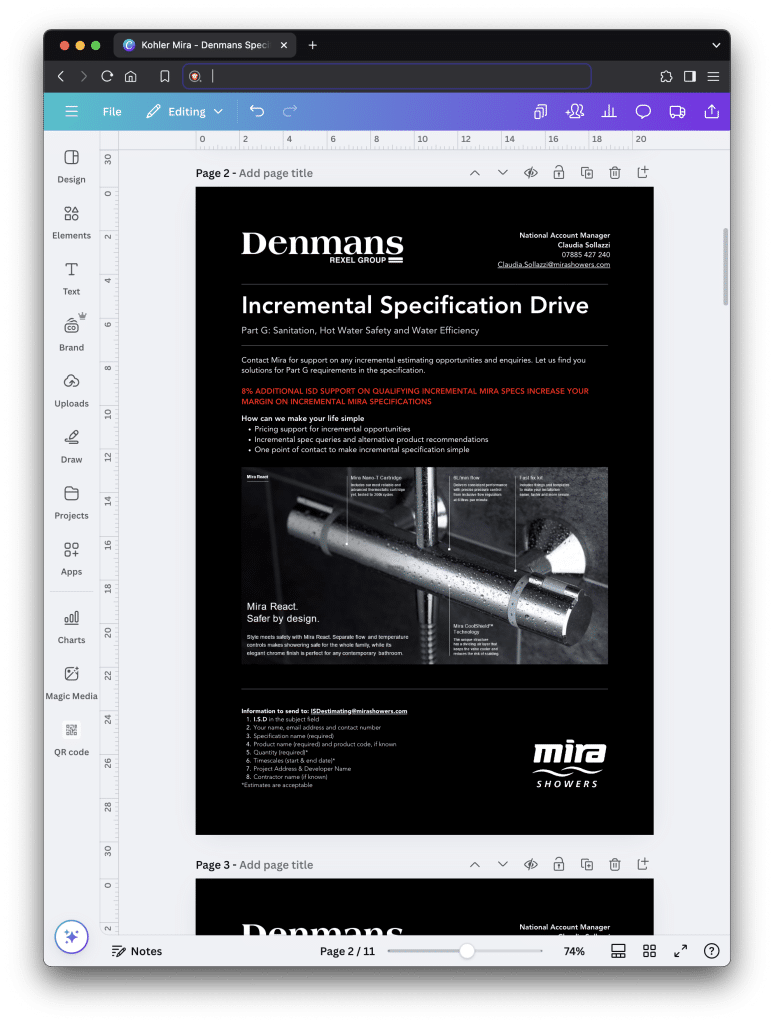
Task: Click the Redo arrow
Action: (x=289, y=112)
